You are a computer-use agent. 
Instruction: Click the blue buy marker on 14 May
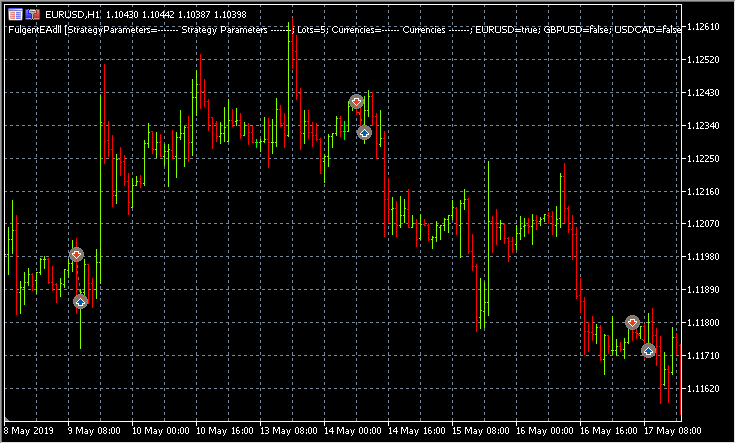[364, 132]
